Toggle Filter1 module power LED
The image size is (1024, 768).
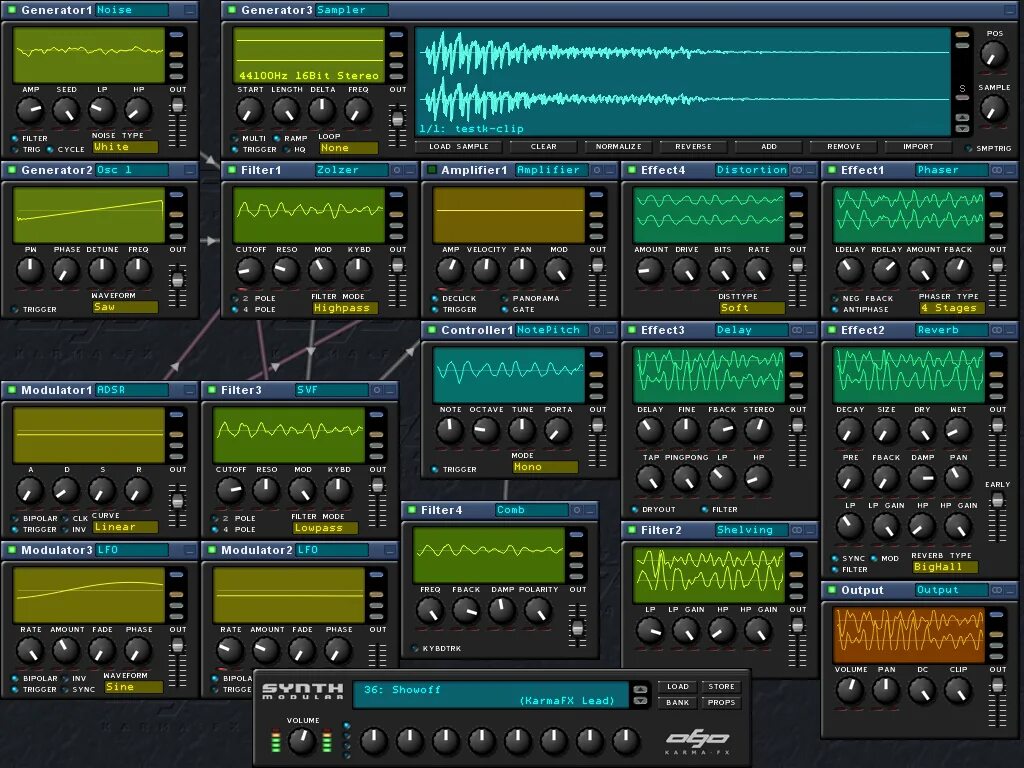[231, 170]
